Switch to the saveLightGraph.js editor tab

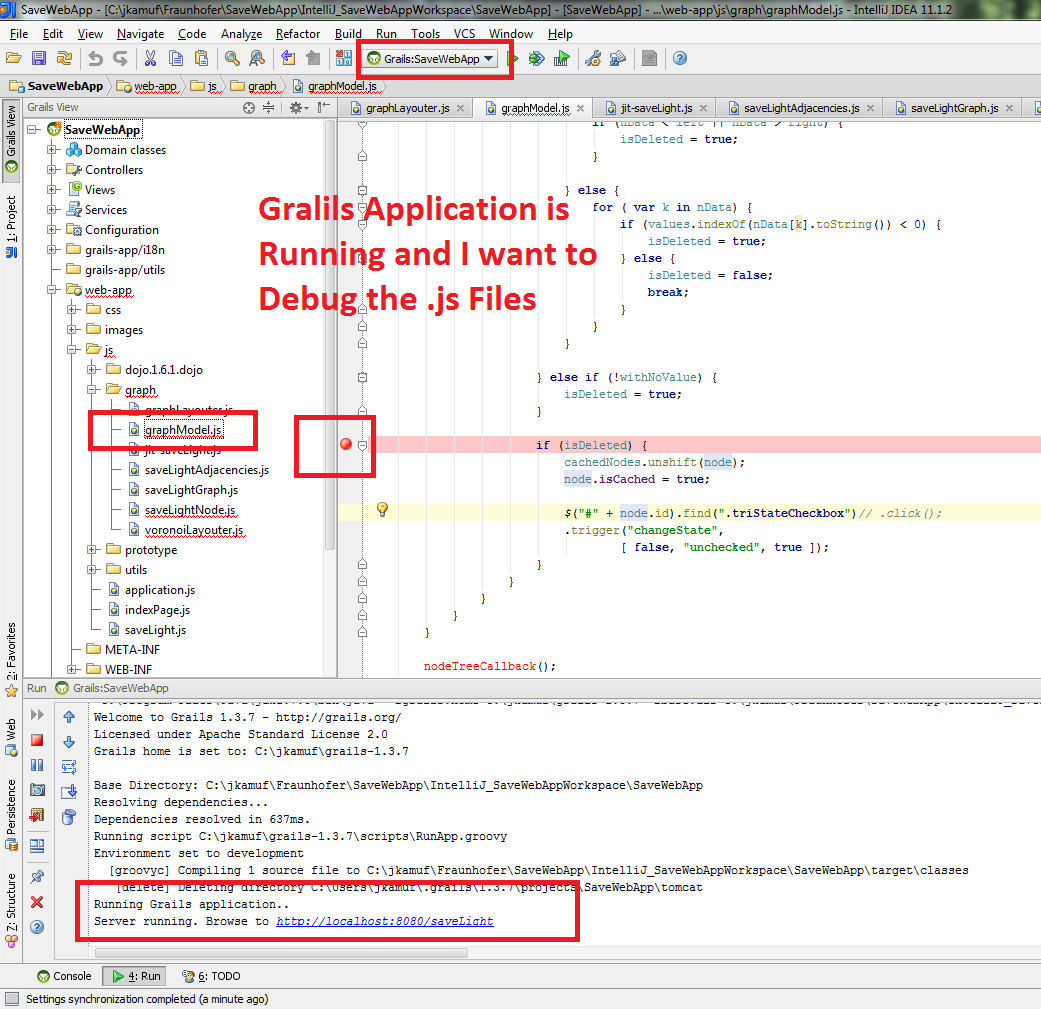click(954, 108)
